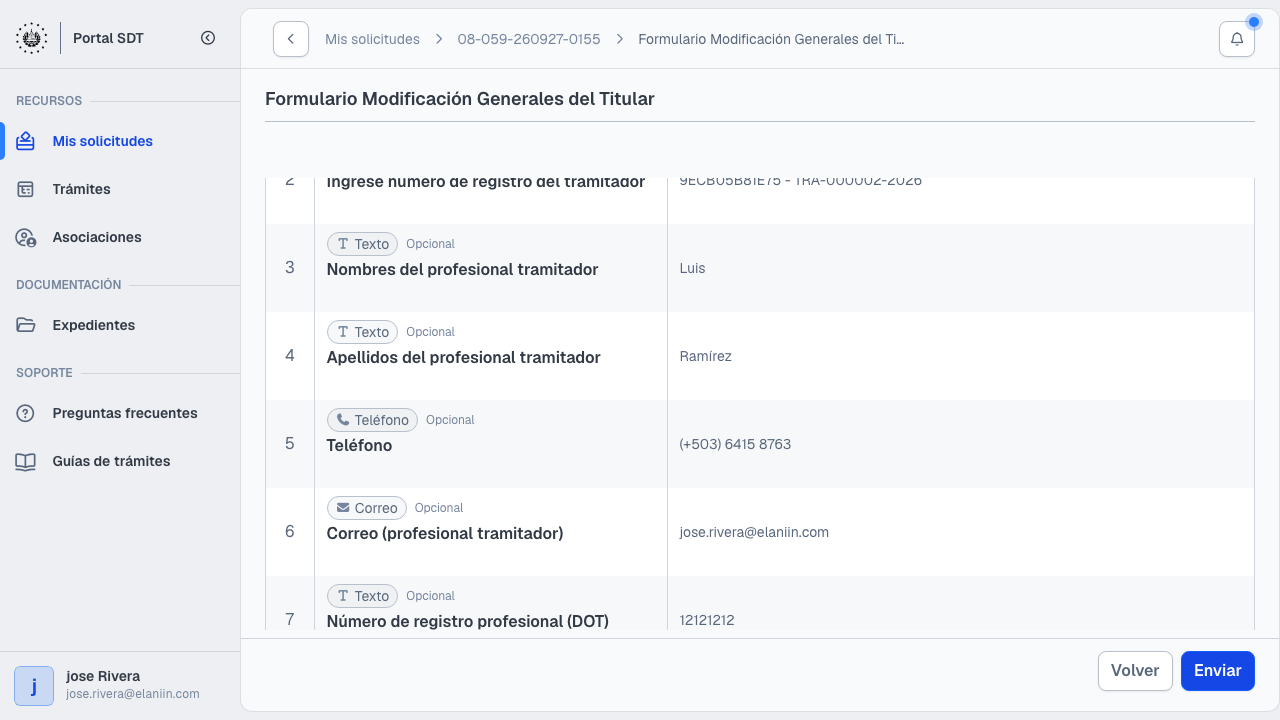This screenshot has width=1280, height=720.
Task: Click the Portal SDT emblem logo
Action: [x=31, y=38]
